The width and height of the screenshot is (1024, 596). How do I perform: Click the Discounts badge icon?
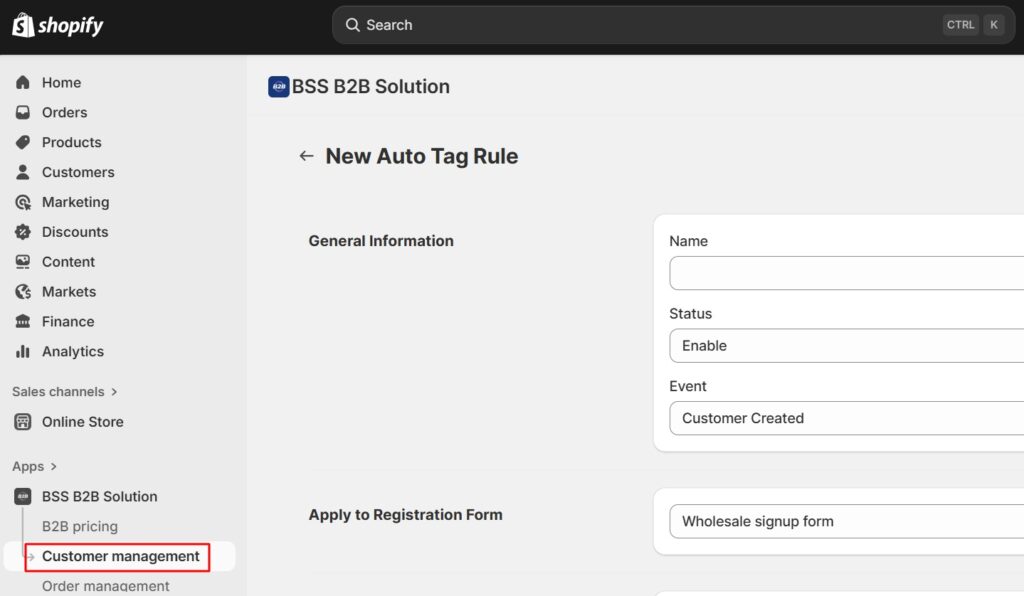(23, 232)
